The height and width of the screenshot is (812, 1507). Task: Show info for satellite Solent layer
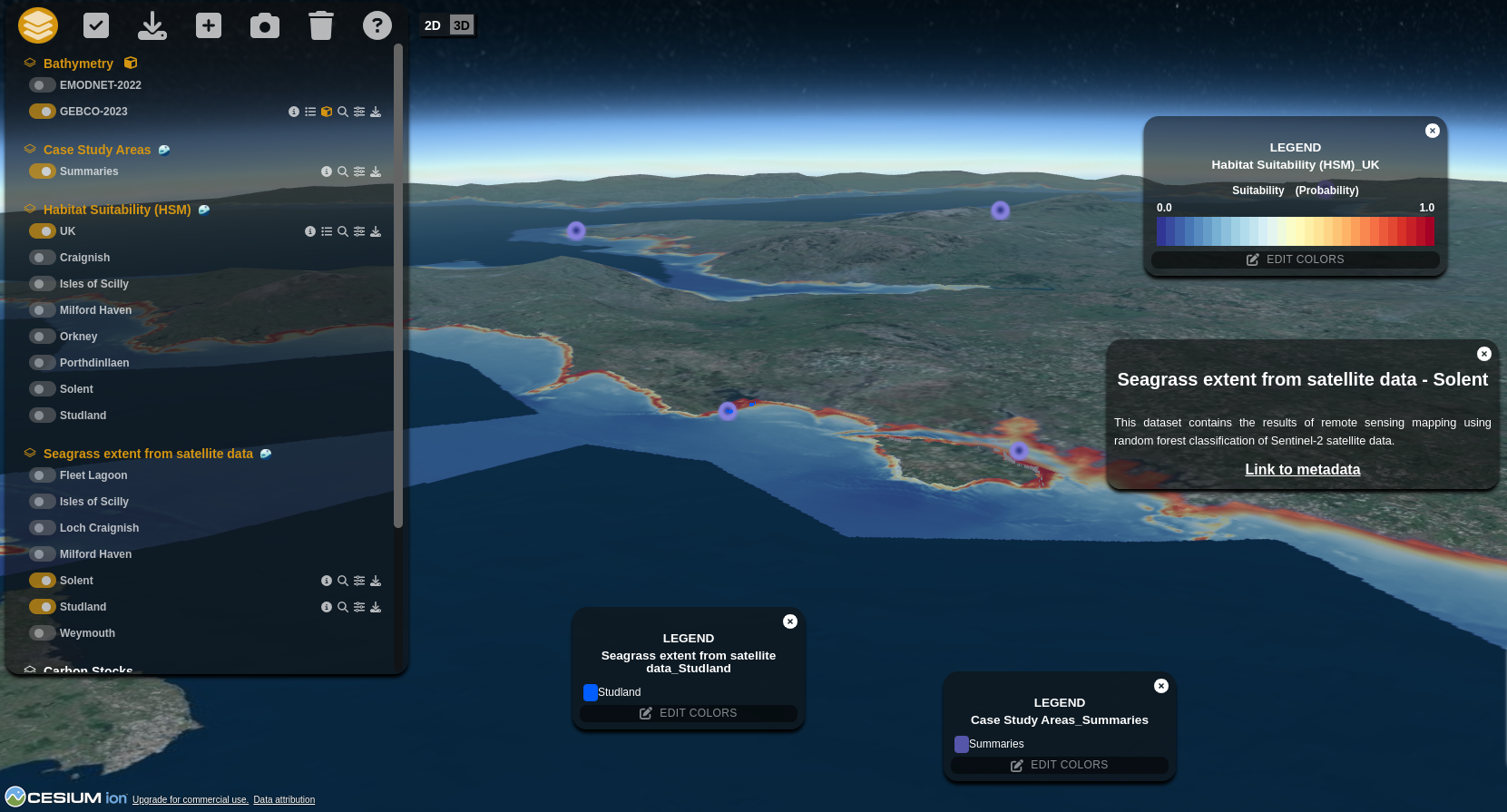pyautogui.click(x=327, y=581)
